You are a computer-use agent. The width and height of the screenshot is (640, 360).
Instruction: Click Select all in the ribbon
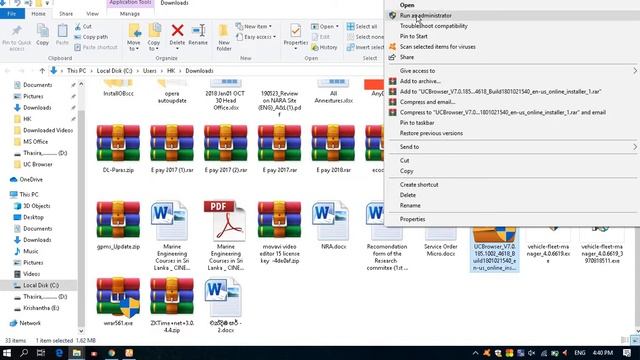(x=362, y=27)
